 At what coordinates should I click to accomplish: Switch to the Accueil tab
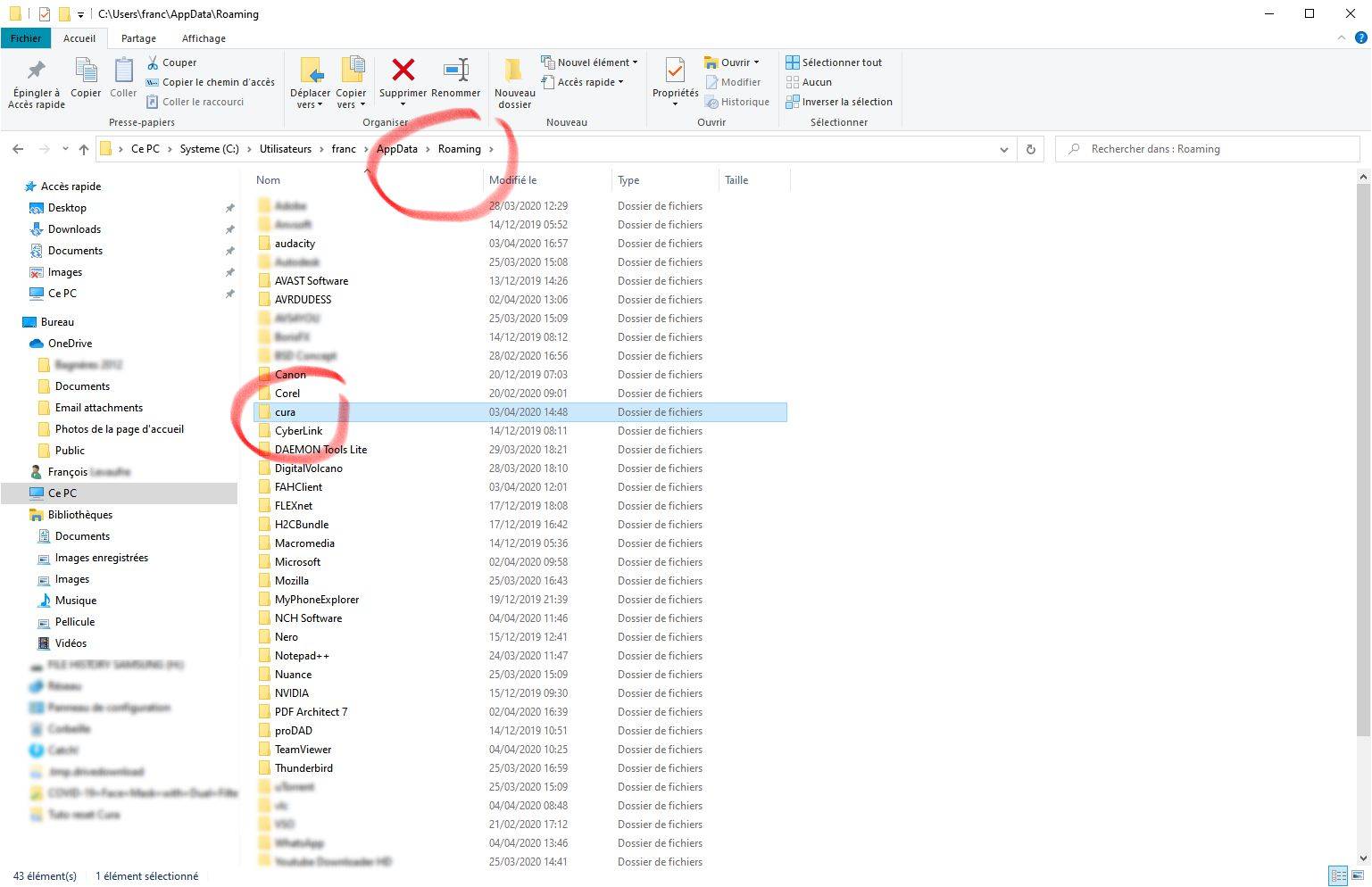click(x=79, y=38)
